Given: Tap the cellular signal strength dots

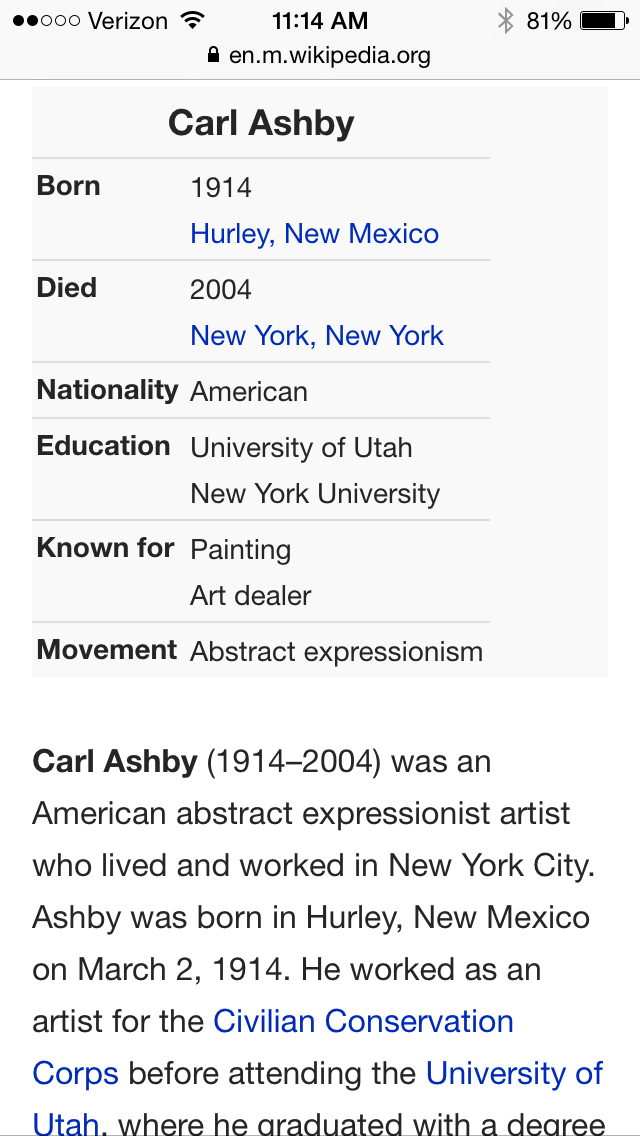Looking at the screenshot, I should pyautogui.click(x=46, y=21).
